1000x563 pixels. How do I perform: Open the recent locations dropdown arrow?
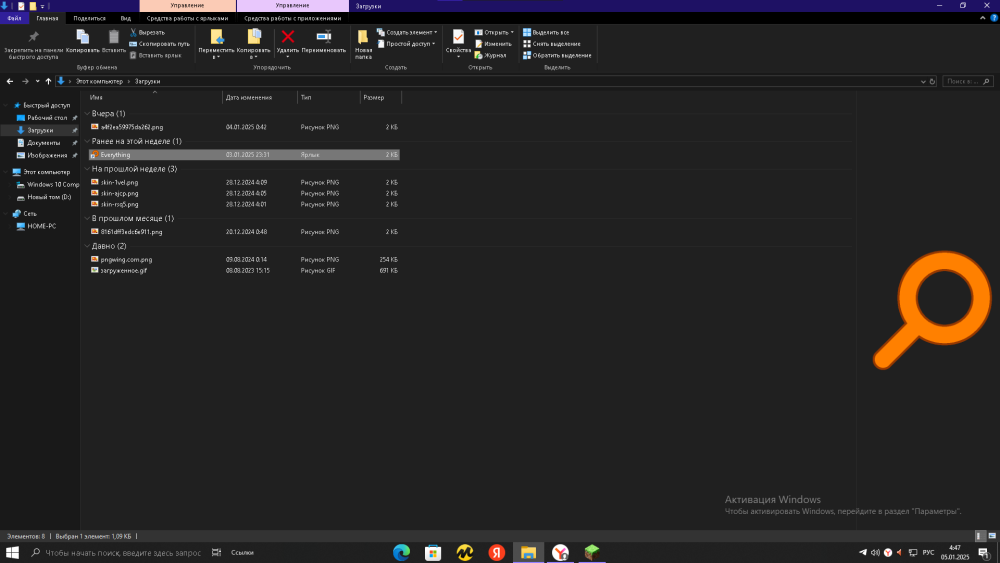click(x=38, y=82)
